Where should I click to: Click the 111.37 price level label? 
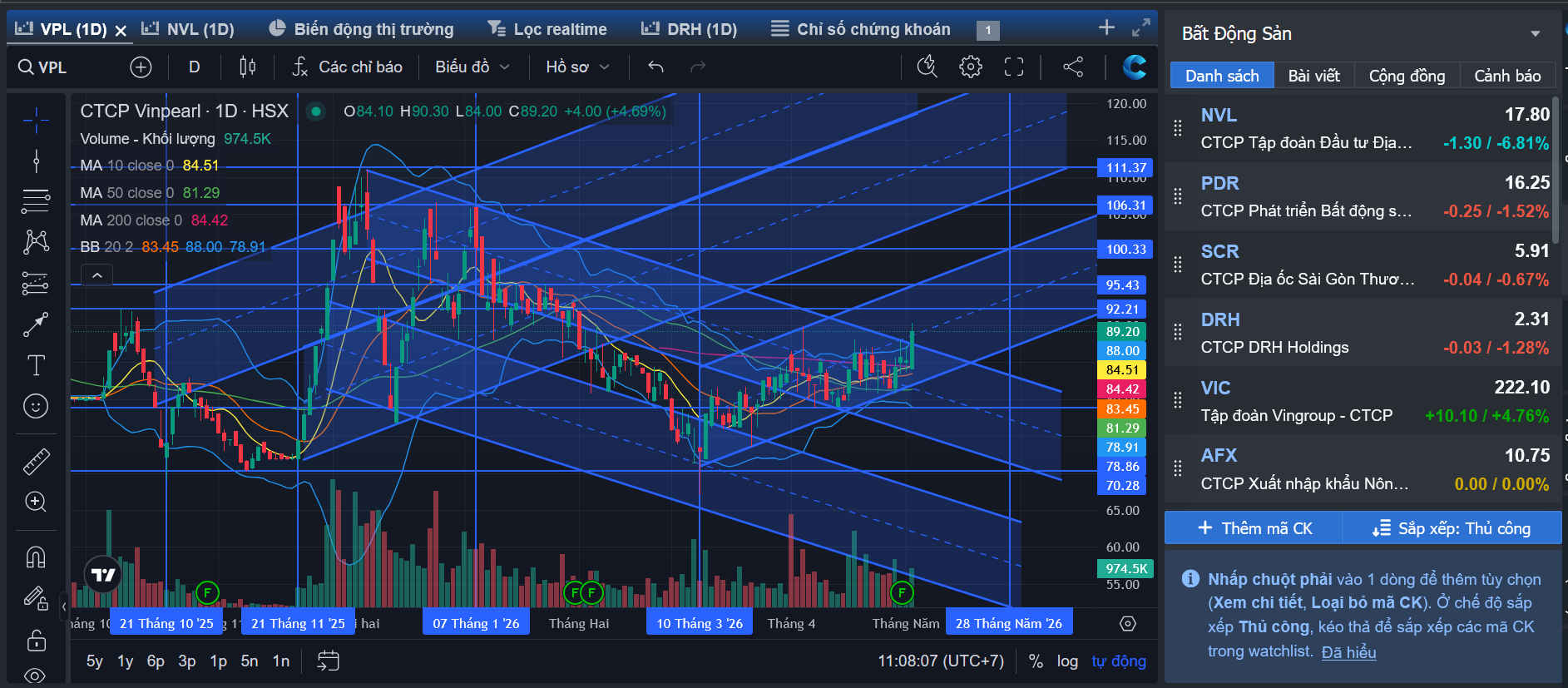(1125, 168)
